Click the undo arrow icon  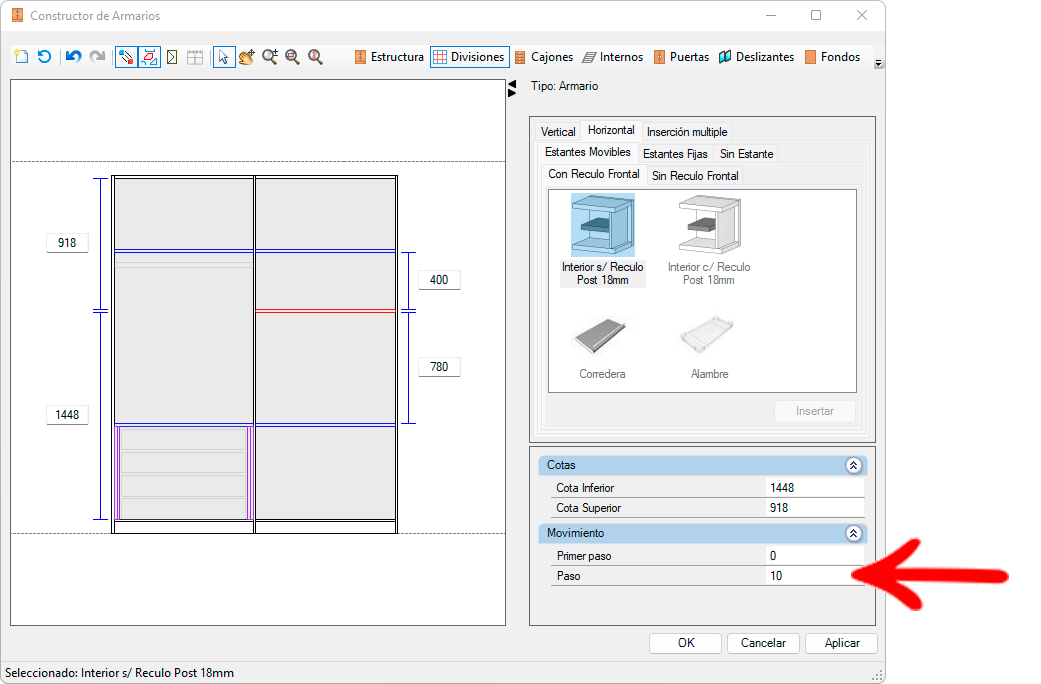[73, 57]
